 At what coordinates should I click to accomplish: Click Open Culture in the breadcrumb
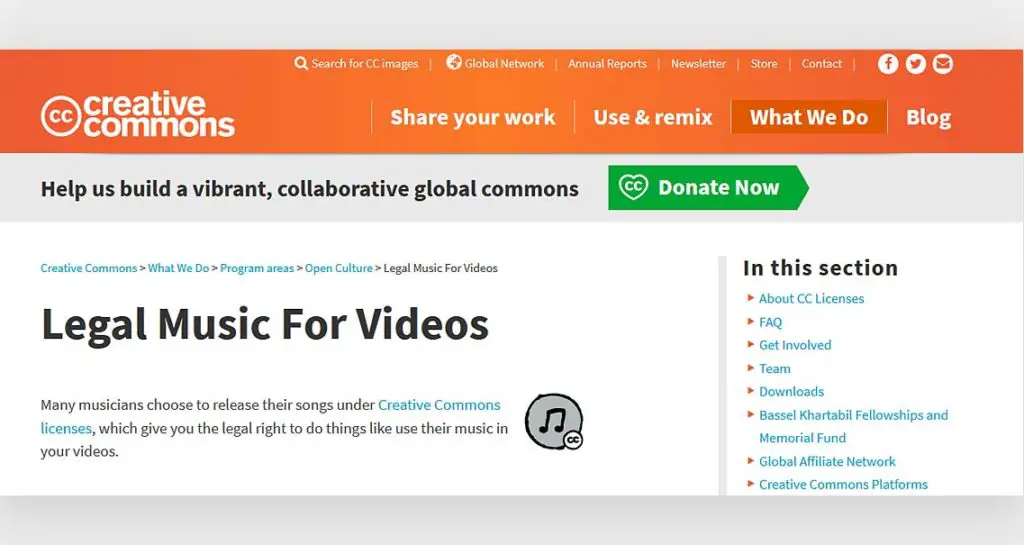[x=338, y=268]
